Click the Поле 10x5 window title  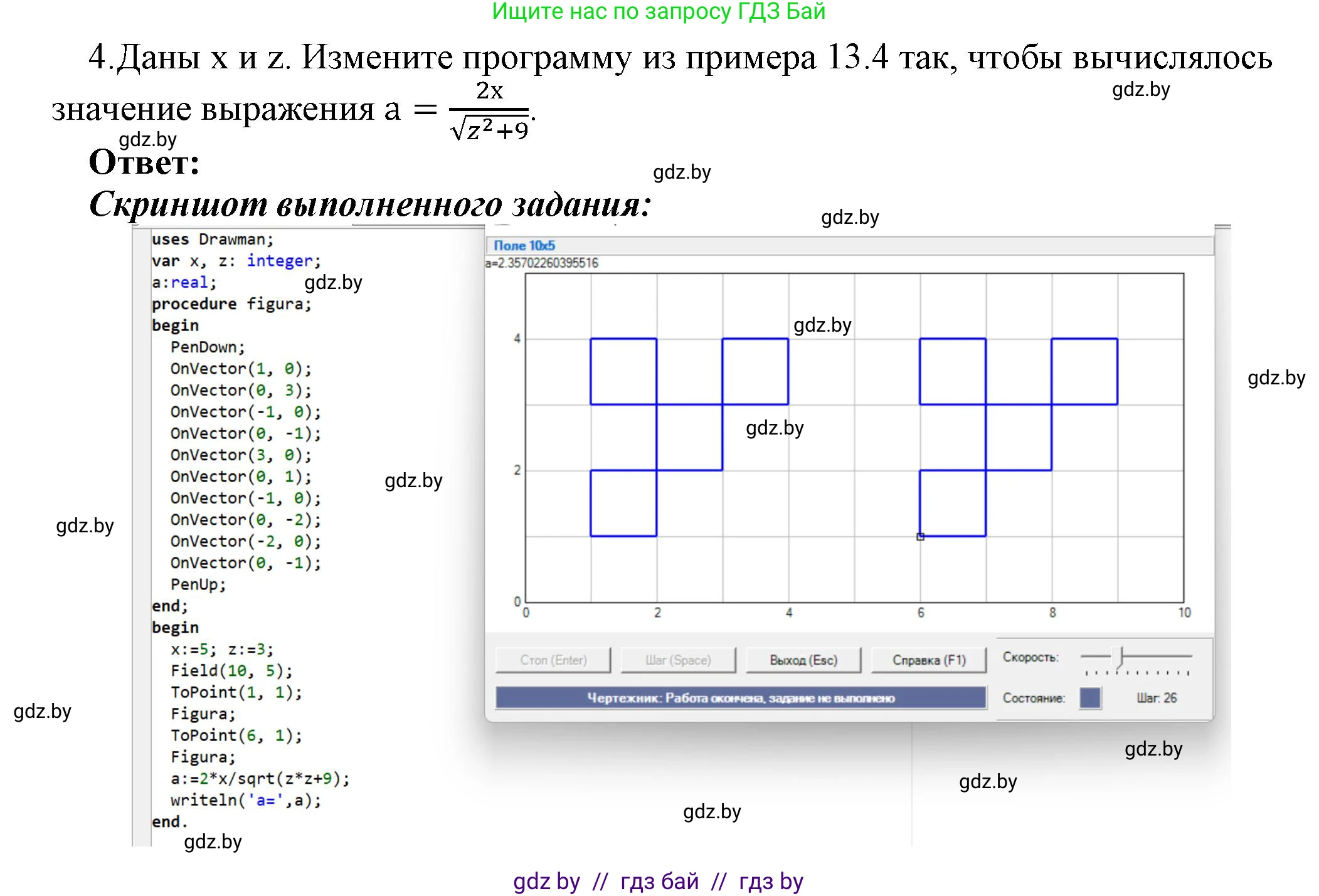(x=524, y=246)
